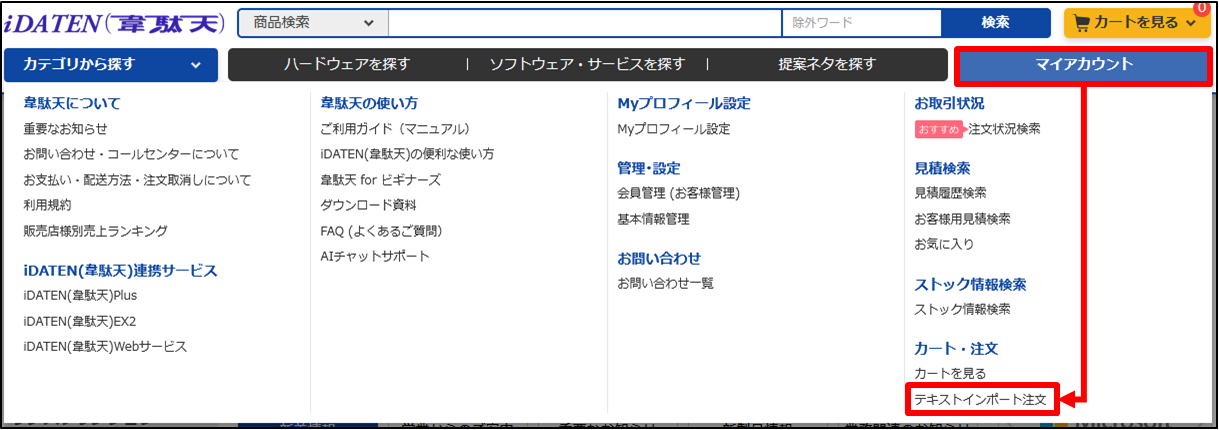Click the おすすめ badge beside 注文状況検索
The height and width of the screenshot is (430, 1219).
(938, 129)
